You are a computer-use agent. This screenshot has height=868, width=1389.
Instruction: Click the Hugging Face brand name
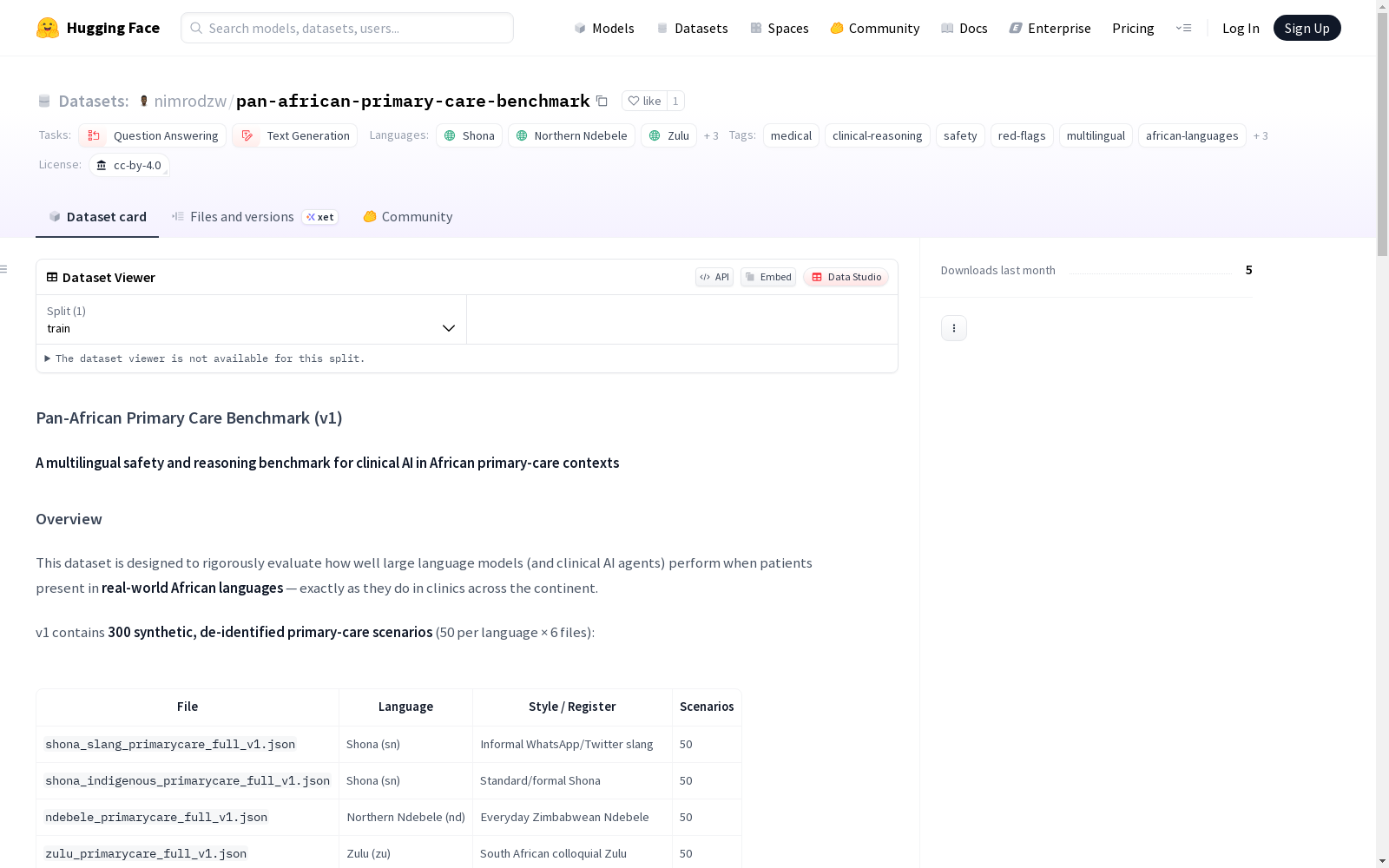pos(113,28)
